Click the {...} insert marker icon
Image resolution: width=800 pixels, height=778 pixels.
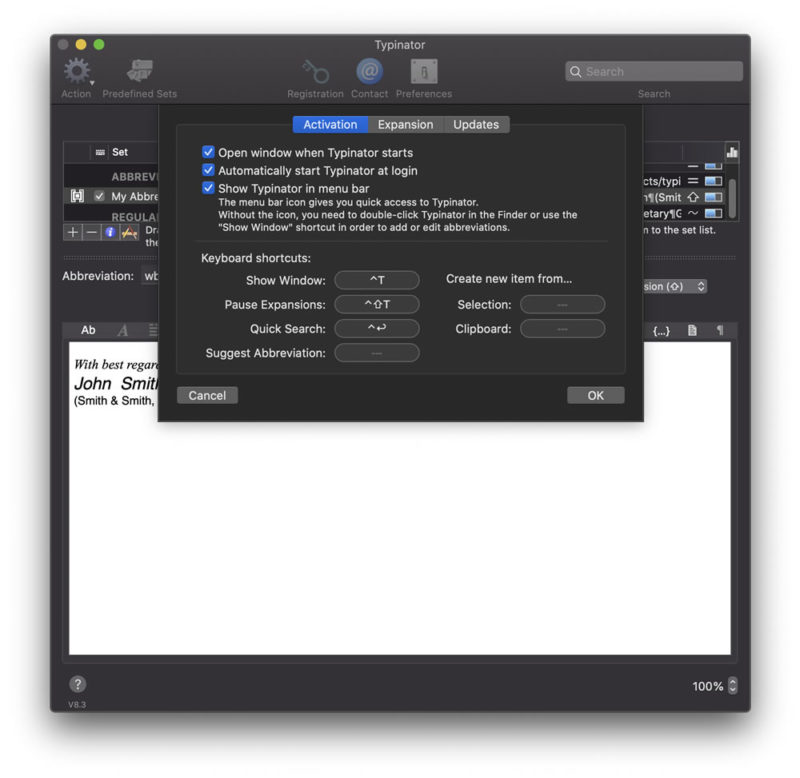tap(661, 331)
